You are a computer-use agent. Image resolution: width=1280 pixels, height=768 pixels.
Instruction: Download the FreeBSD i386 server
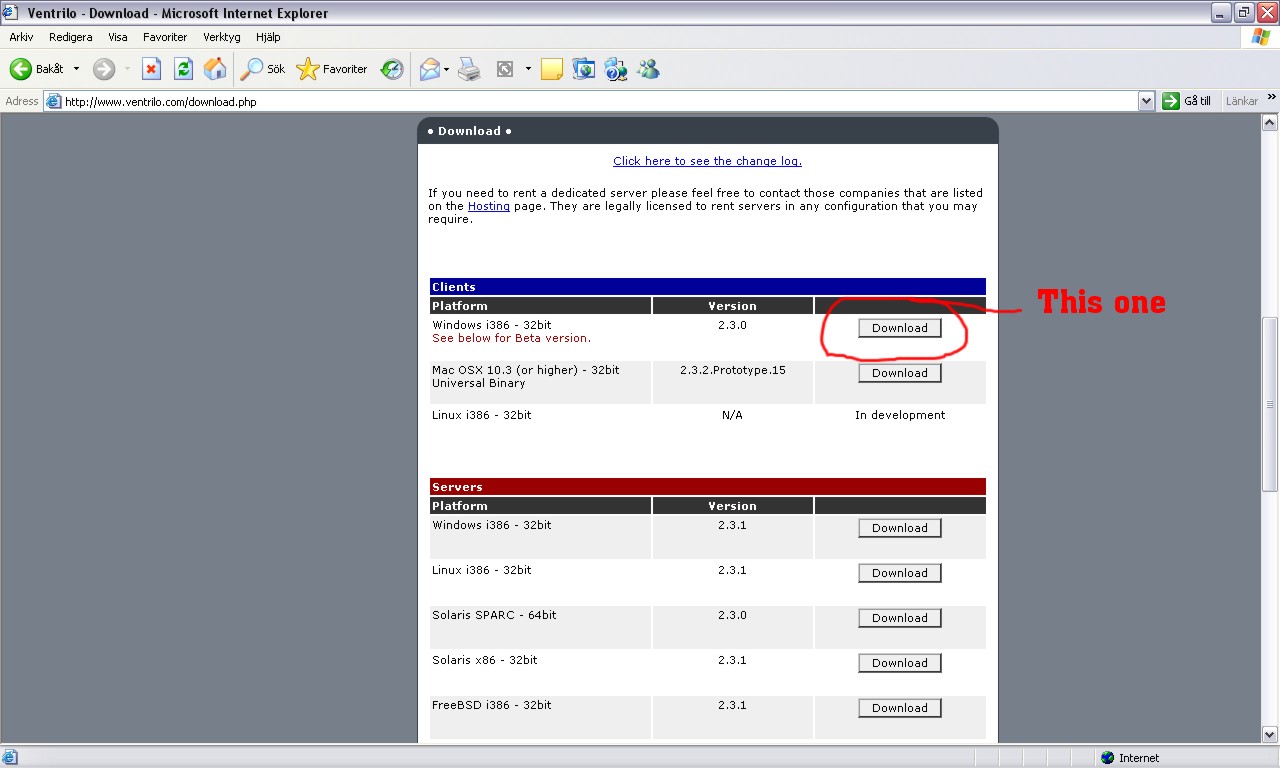coord(899,708)
